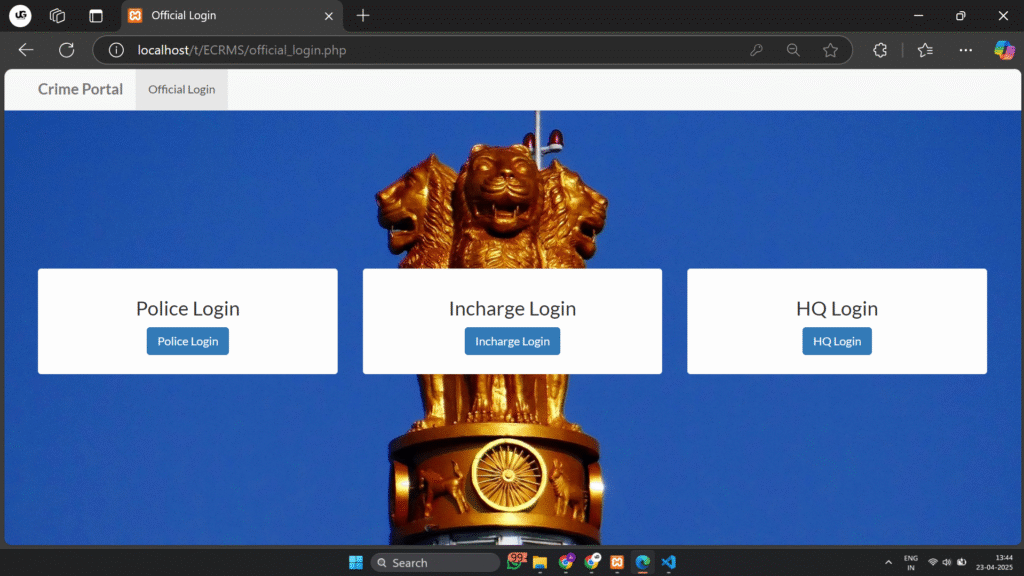1024x576 pixels.
Task: Click the blue HQ Login button
Action: click(x=837, y=341)
